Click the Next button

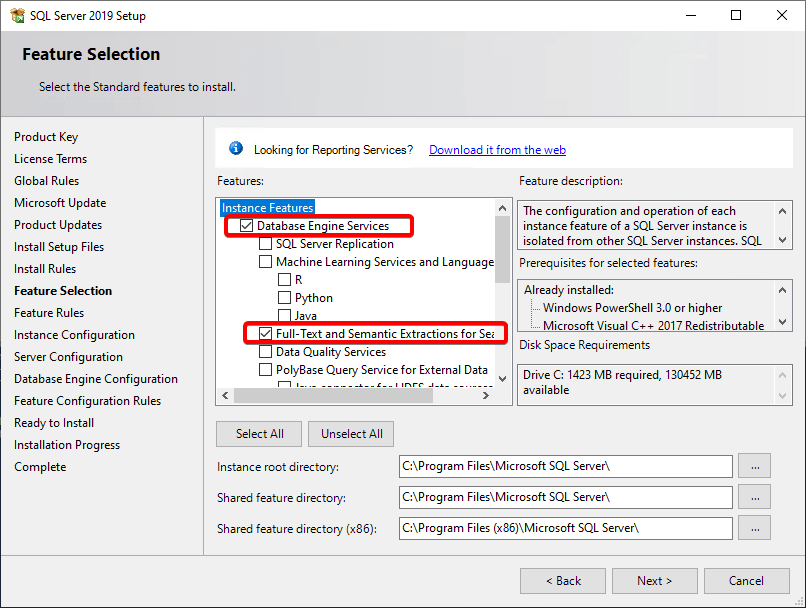654,581
